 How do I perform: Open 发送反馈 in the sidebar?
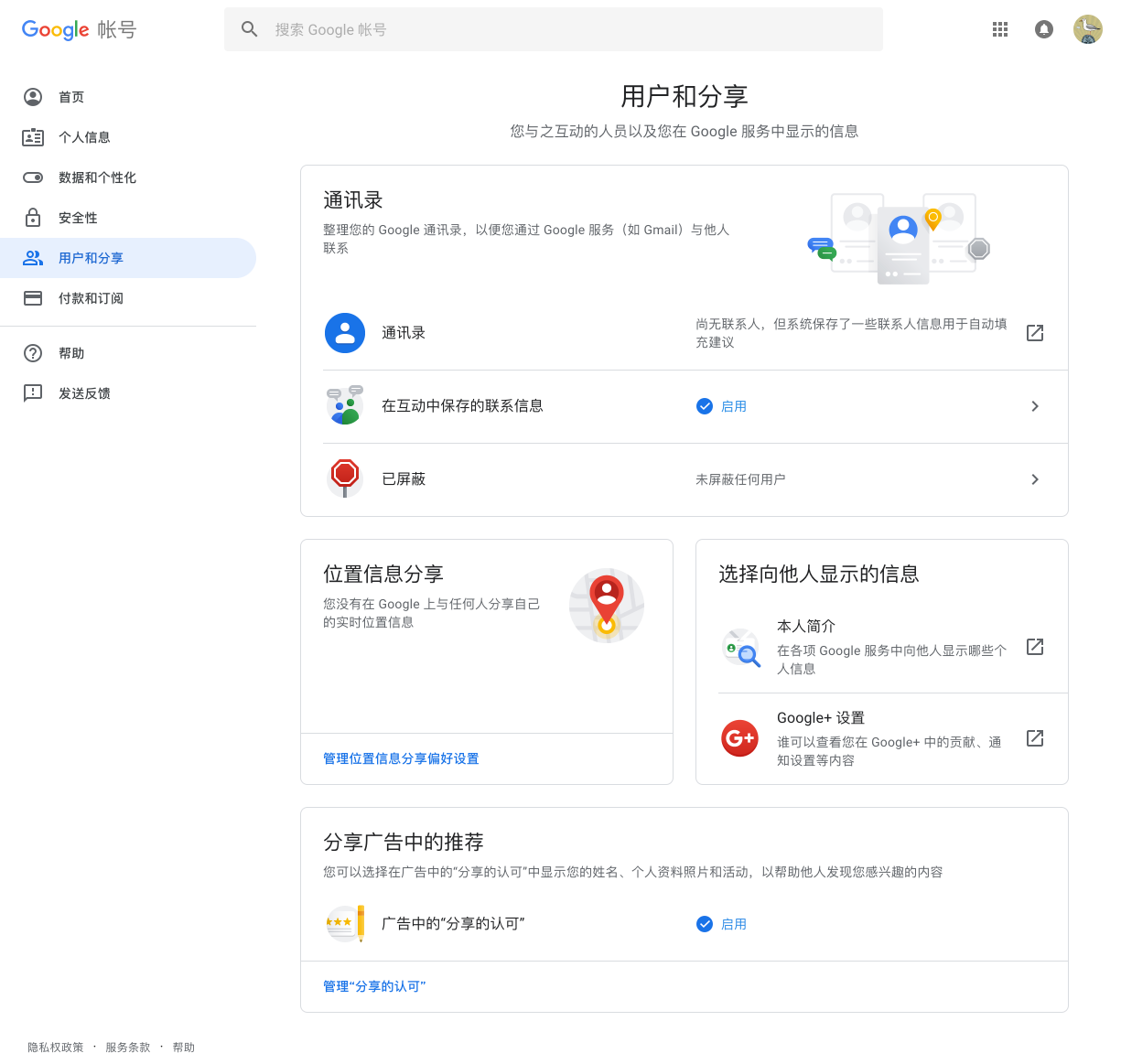pos(128,393)
